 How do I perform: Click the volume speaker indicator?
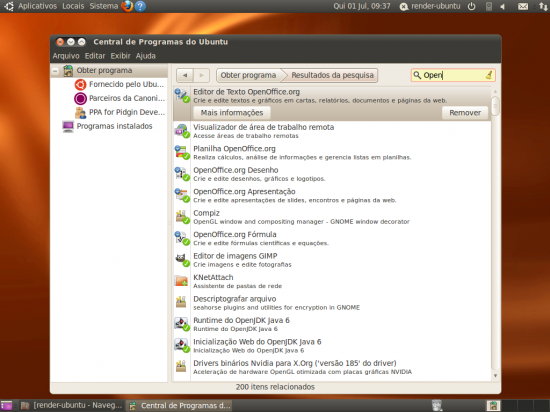(503, 6)
